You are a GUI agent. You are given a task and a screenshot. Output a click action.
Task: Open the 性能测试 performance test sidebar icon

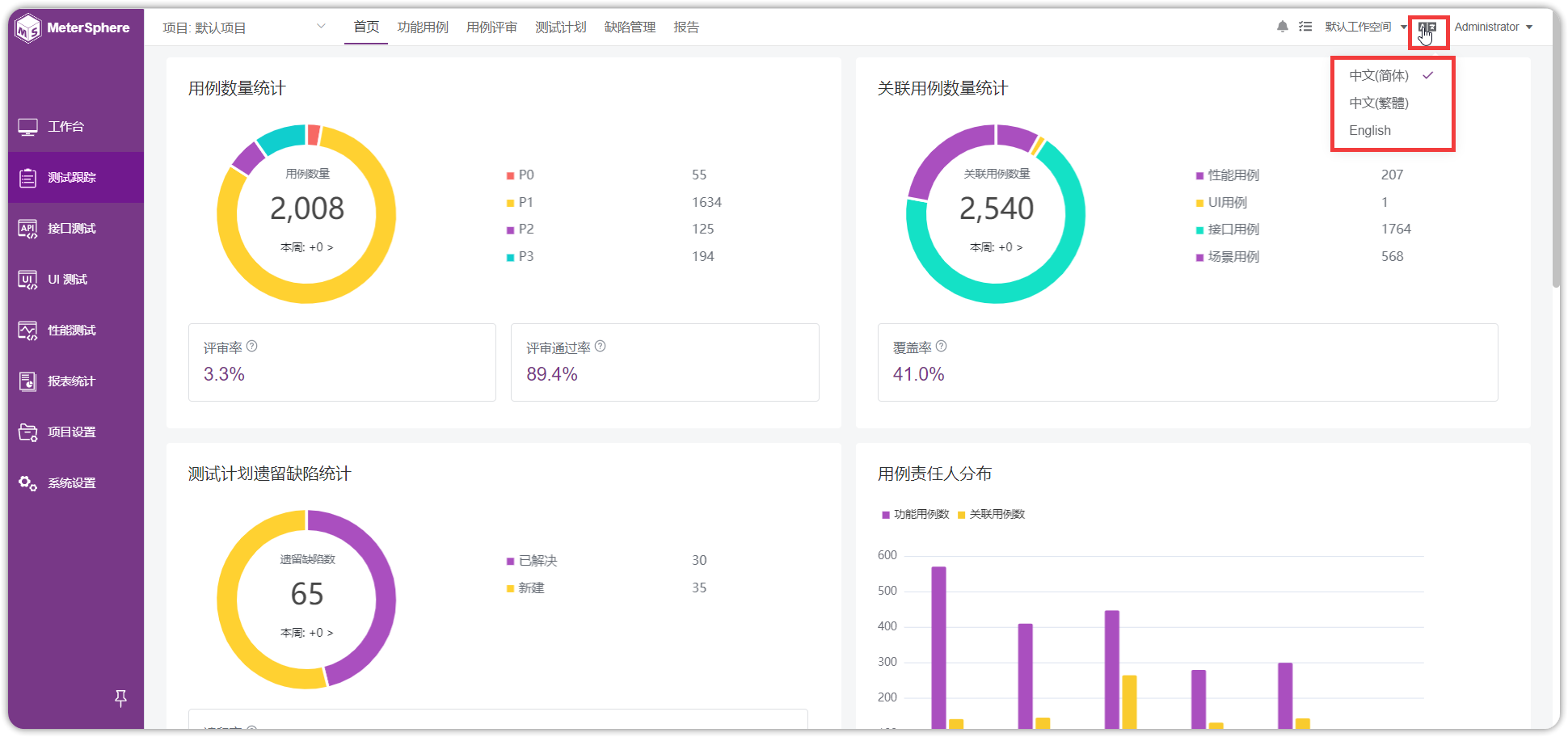click(28, 331)
